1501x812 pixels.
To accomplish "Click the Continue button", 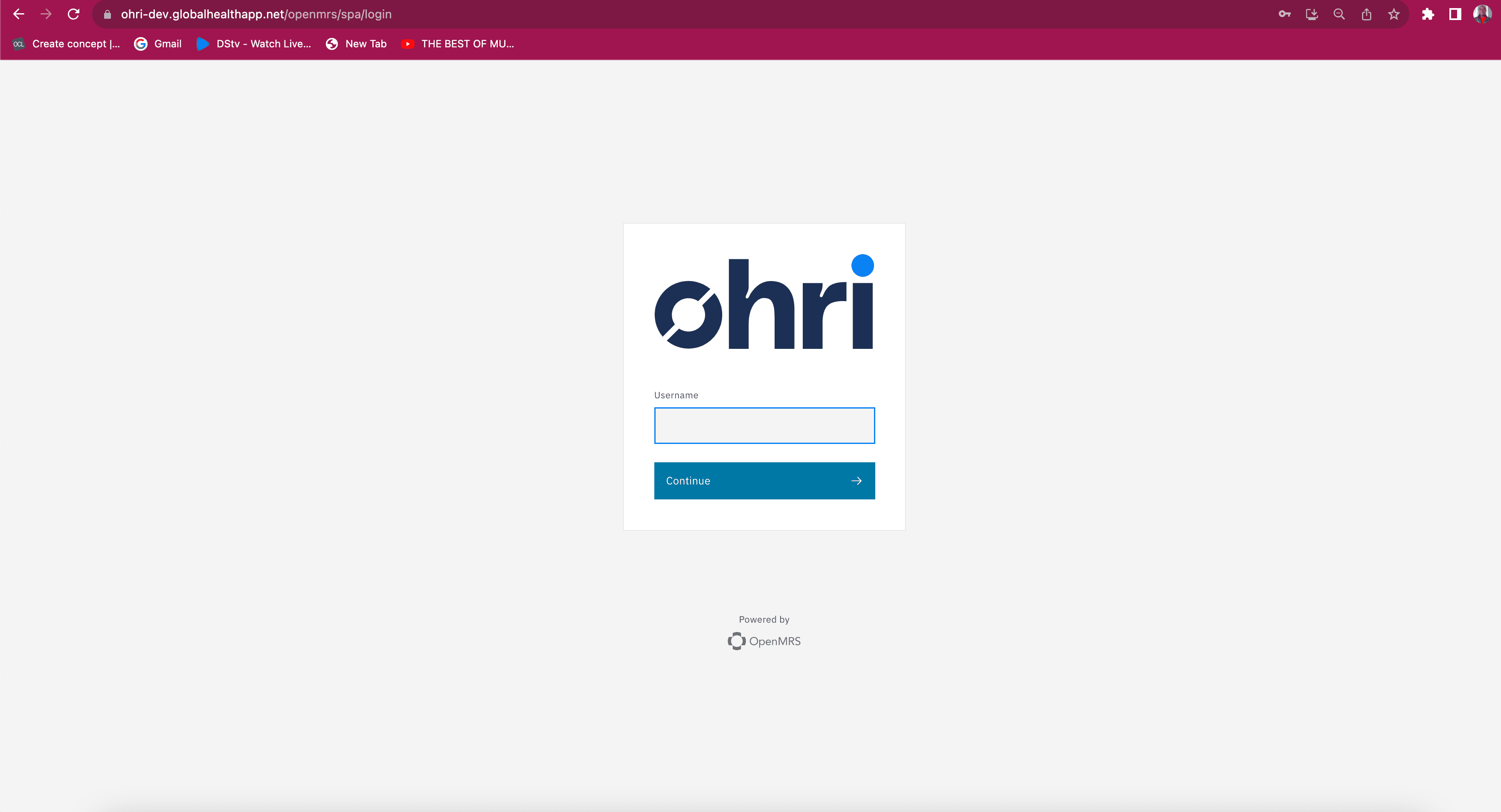I will pos(764,481).
